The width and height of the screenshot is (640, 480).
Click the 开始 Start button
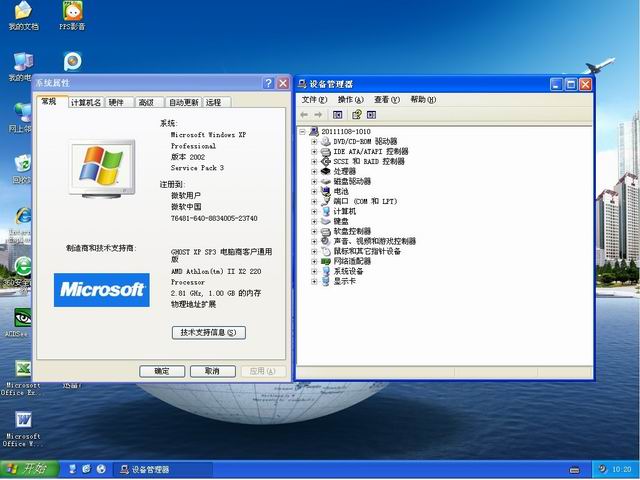29,469
